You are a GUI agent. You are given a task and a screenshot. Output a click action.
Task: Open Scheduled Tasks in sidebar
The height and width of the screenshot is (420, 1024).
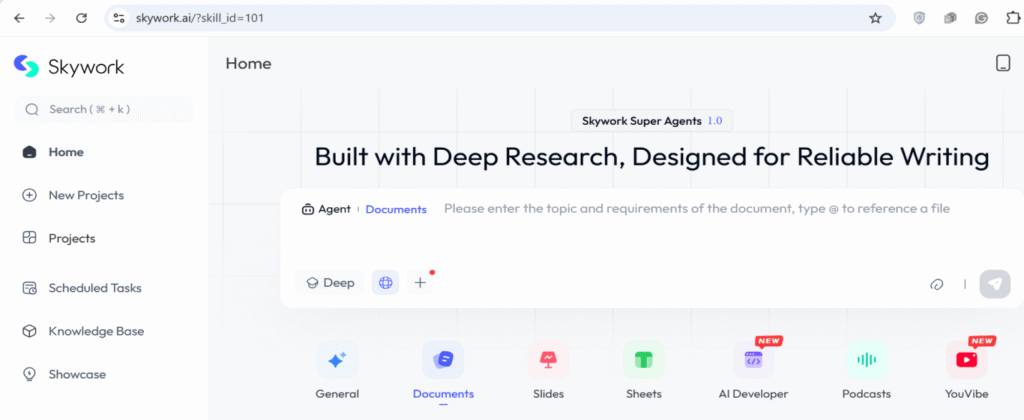click(94, 288)
